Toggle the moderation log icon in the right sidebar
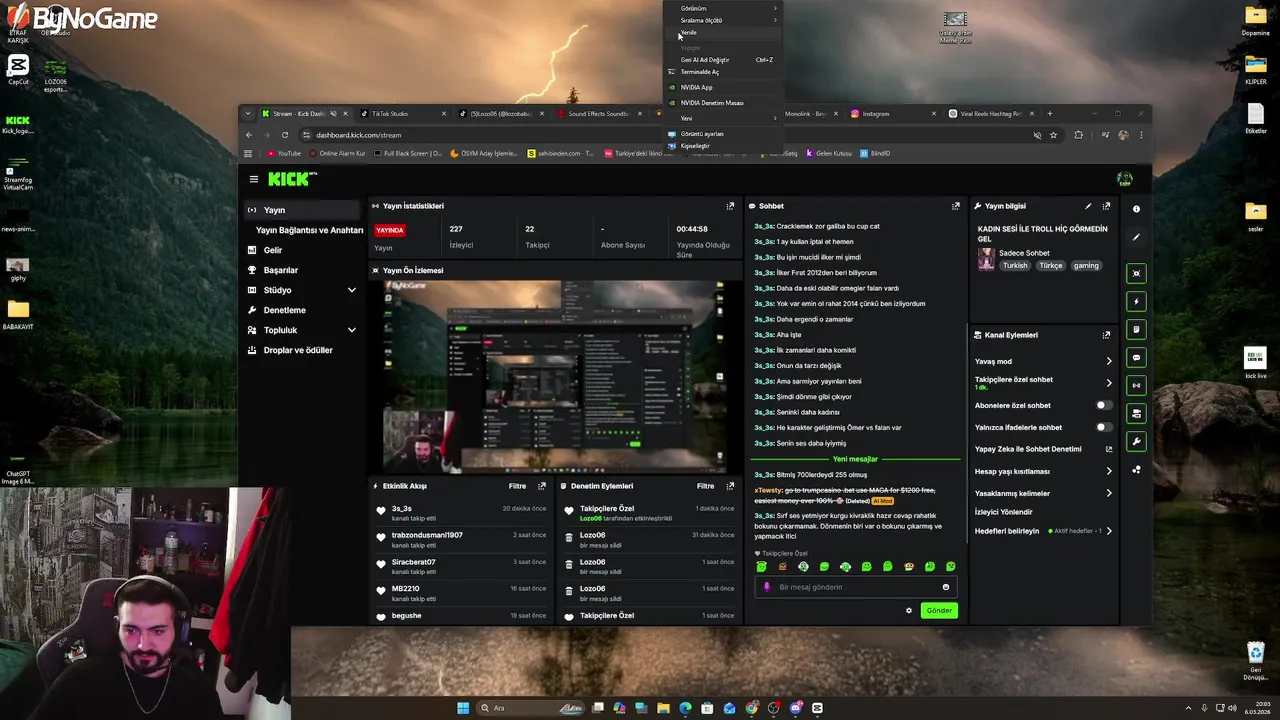The image size is (1280, 720). click(1136, 329)
